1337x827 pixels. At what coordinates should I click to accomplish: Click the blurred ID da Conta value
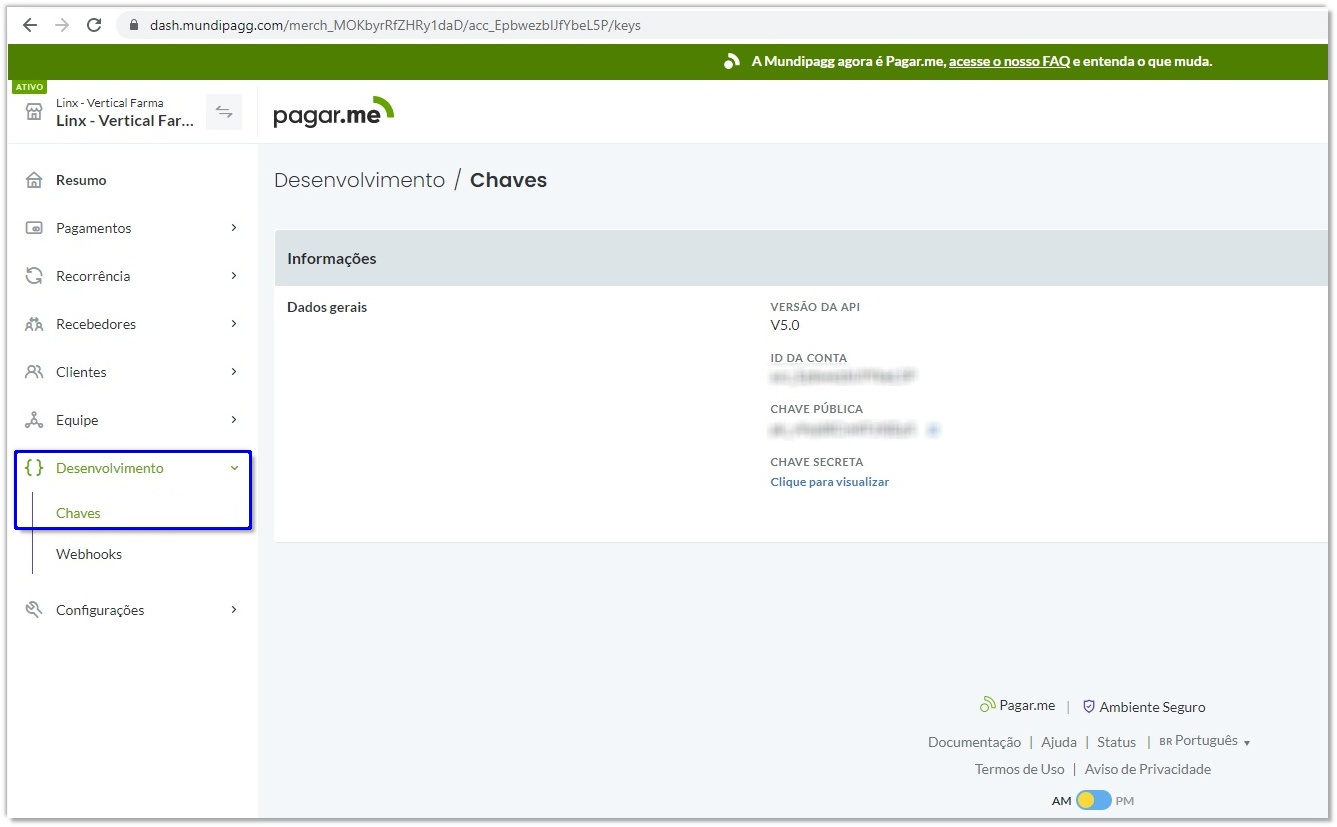point(843,377)
